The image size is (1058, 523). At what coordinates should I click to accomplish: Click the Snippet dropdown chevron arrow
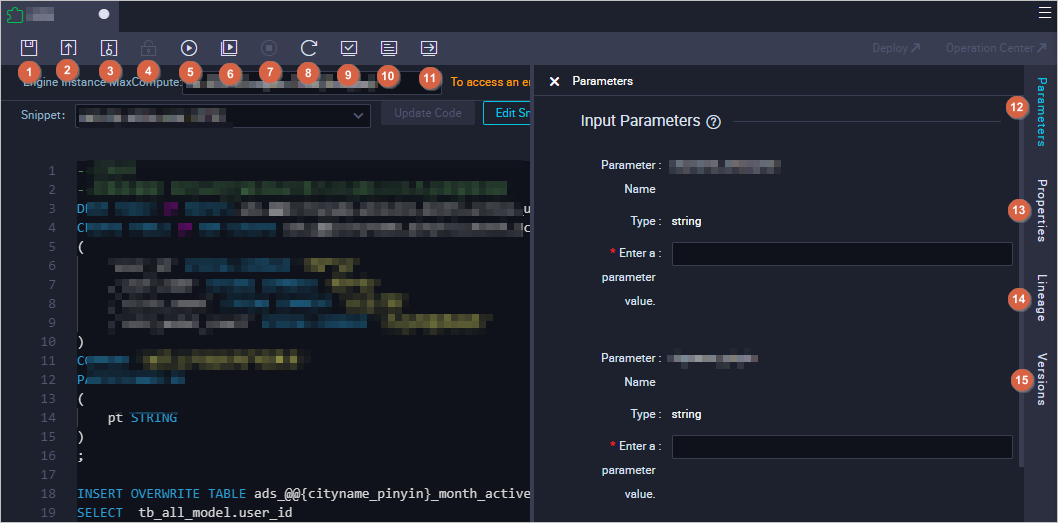(x=358, y=116)
